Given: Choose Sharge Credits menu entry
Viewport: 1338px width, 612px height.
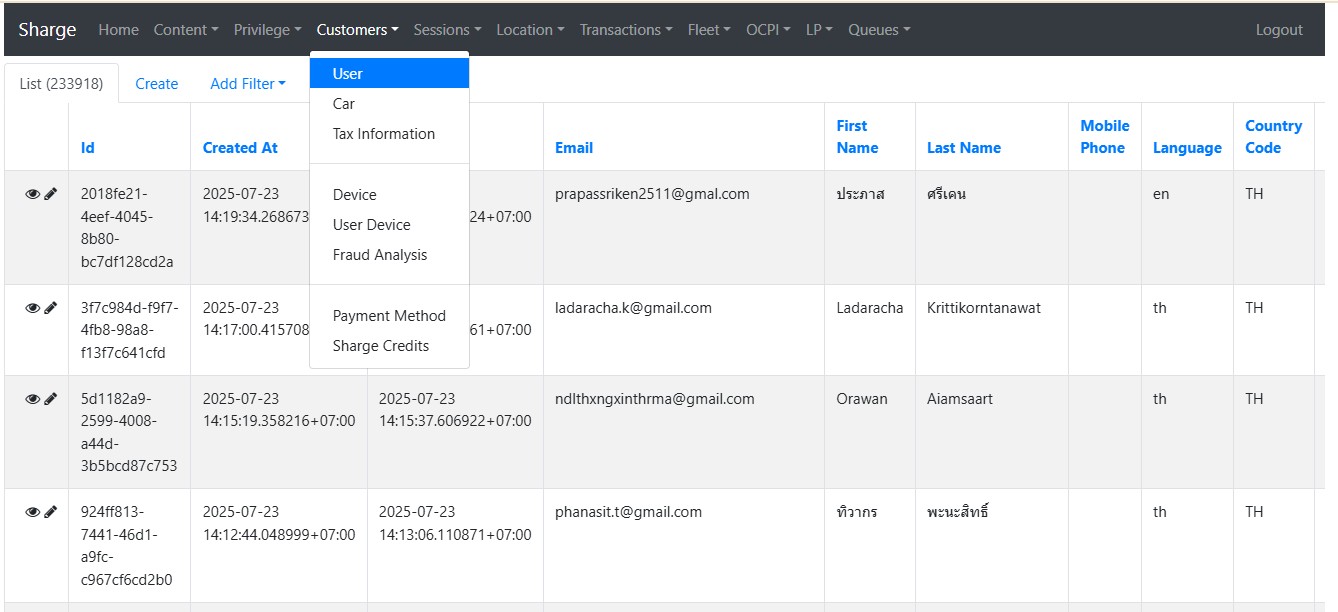Looking at the screenshot, I should pyautogui.click(x=380, y=346).
